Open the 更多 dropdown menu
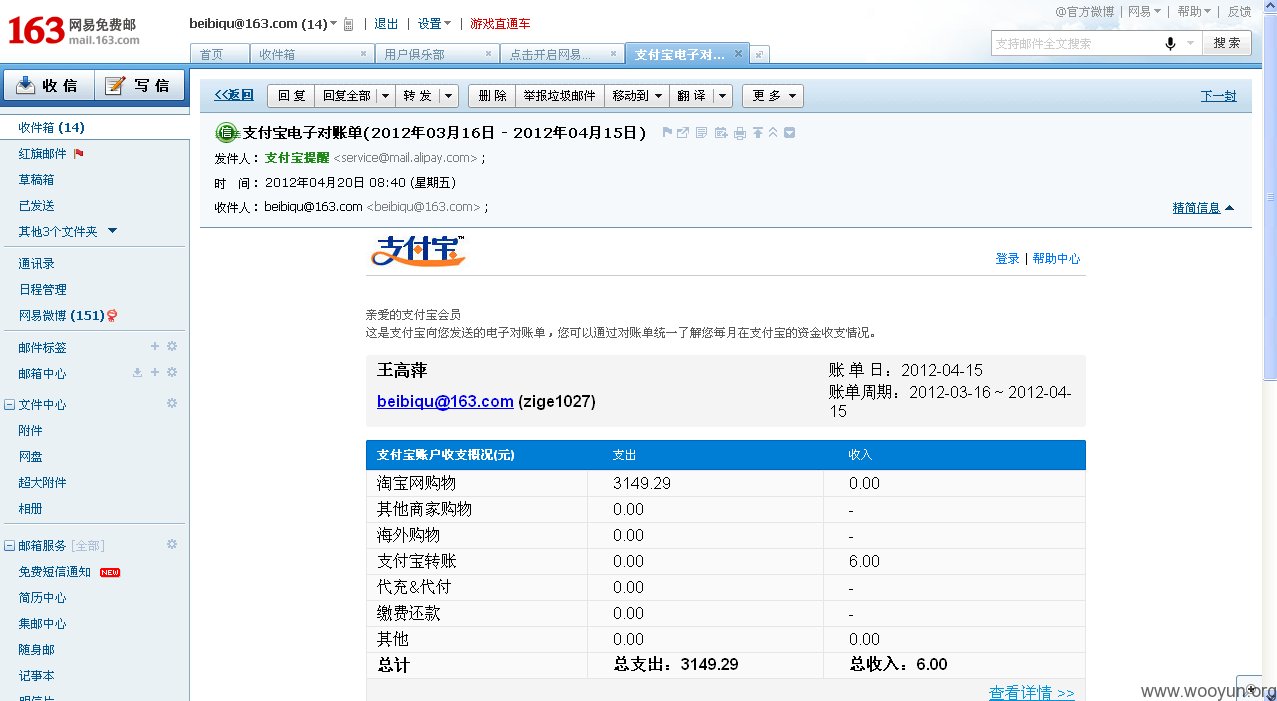The image size is (1277, 701). coord(773,96)
